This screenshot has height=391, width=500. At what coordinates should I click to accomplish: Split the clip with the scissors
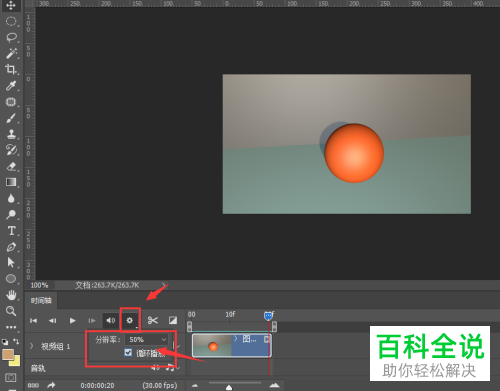pyautogui.click(x=153, y=320)
